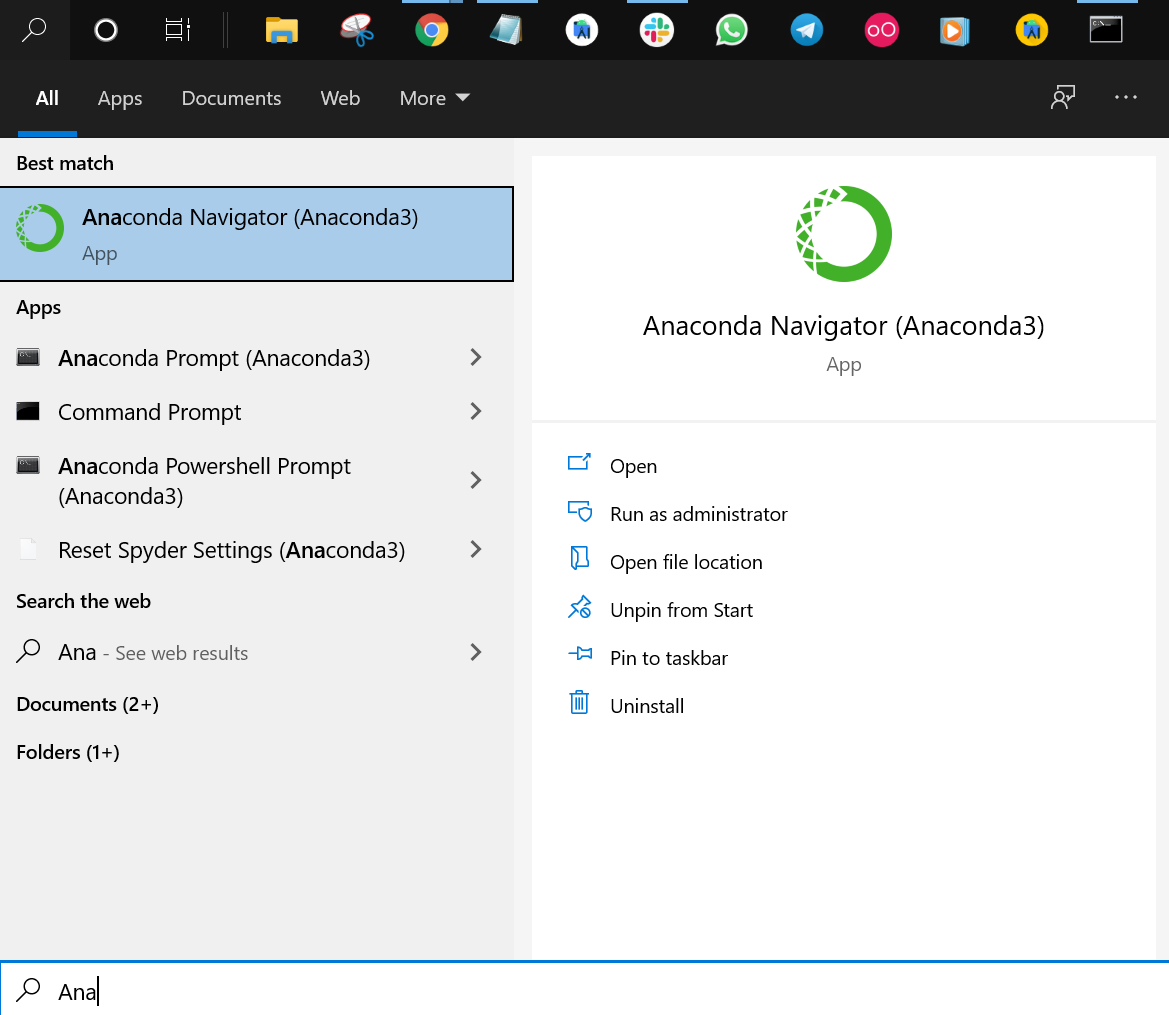Open File Explorer from the taskbar
Image resolution: width=1169 pixels, height=1015 pixels.
pos(282,31)
